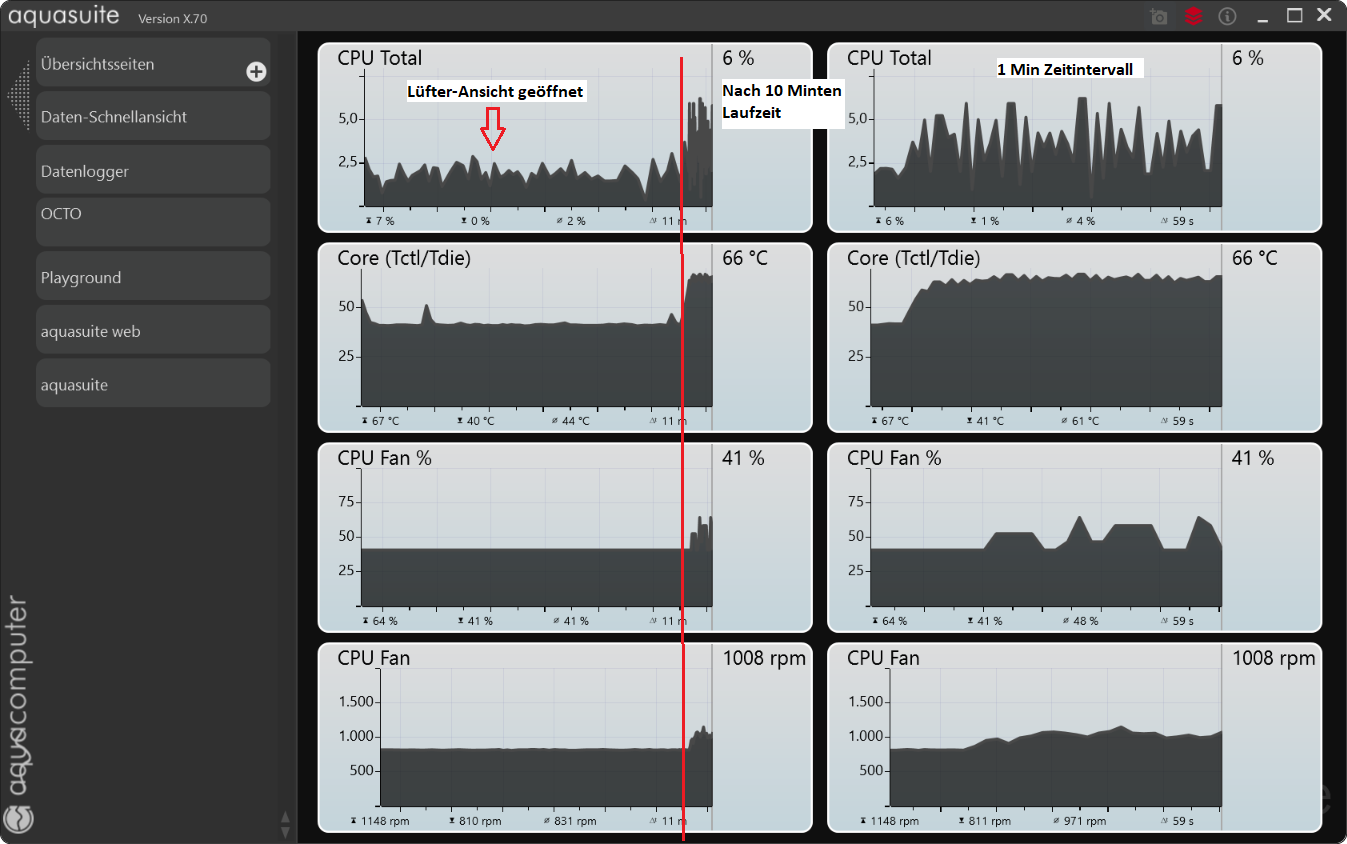Image resolution: width=1347 pixels, height=844 pixels.
Task: Click the "Version X.70" text in title bar
Action: (x=173, y=18)
